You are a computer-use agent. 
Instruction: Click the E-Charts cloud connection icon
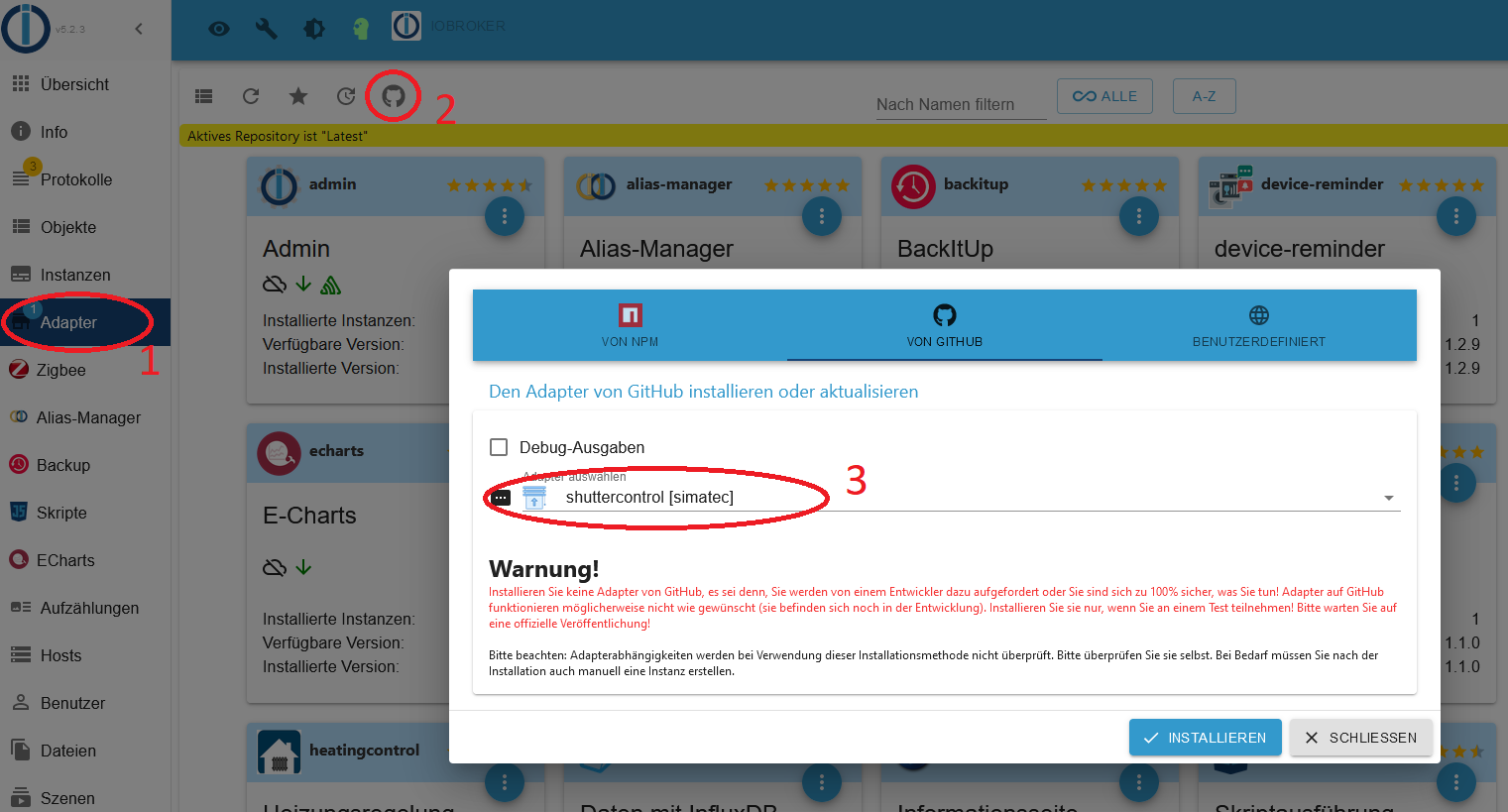click(275, 567)
